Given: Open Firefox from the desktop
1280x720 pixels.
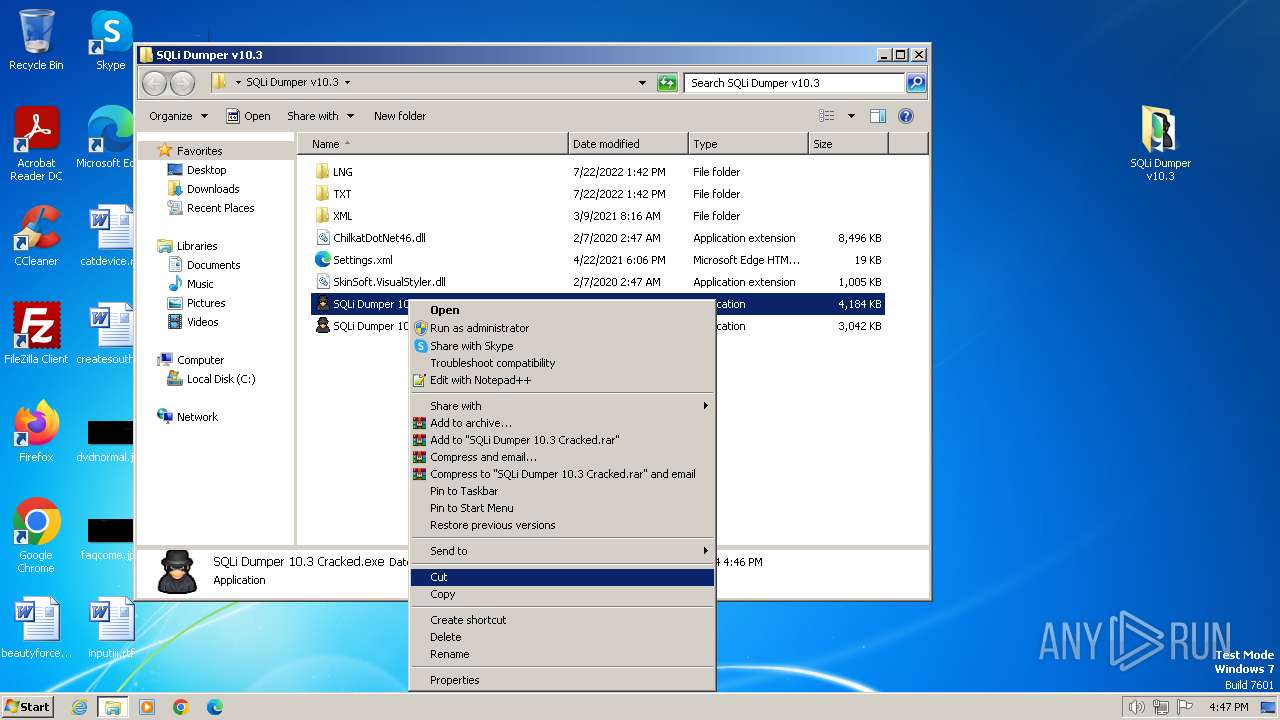Looking at the screenshot, I should coord(36,431).
